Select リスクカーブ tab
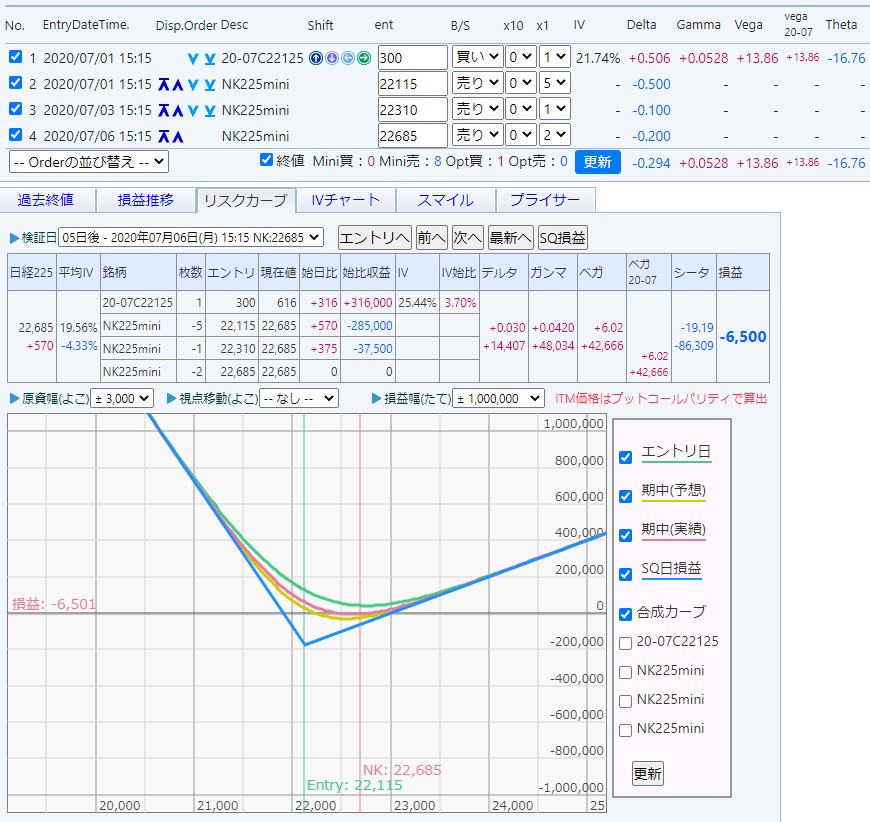Screen dimensions: 870x822 [x=245, y=200]
